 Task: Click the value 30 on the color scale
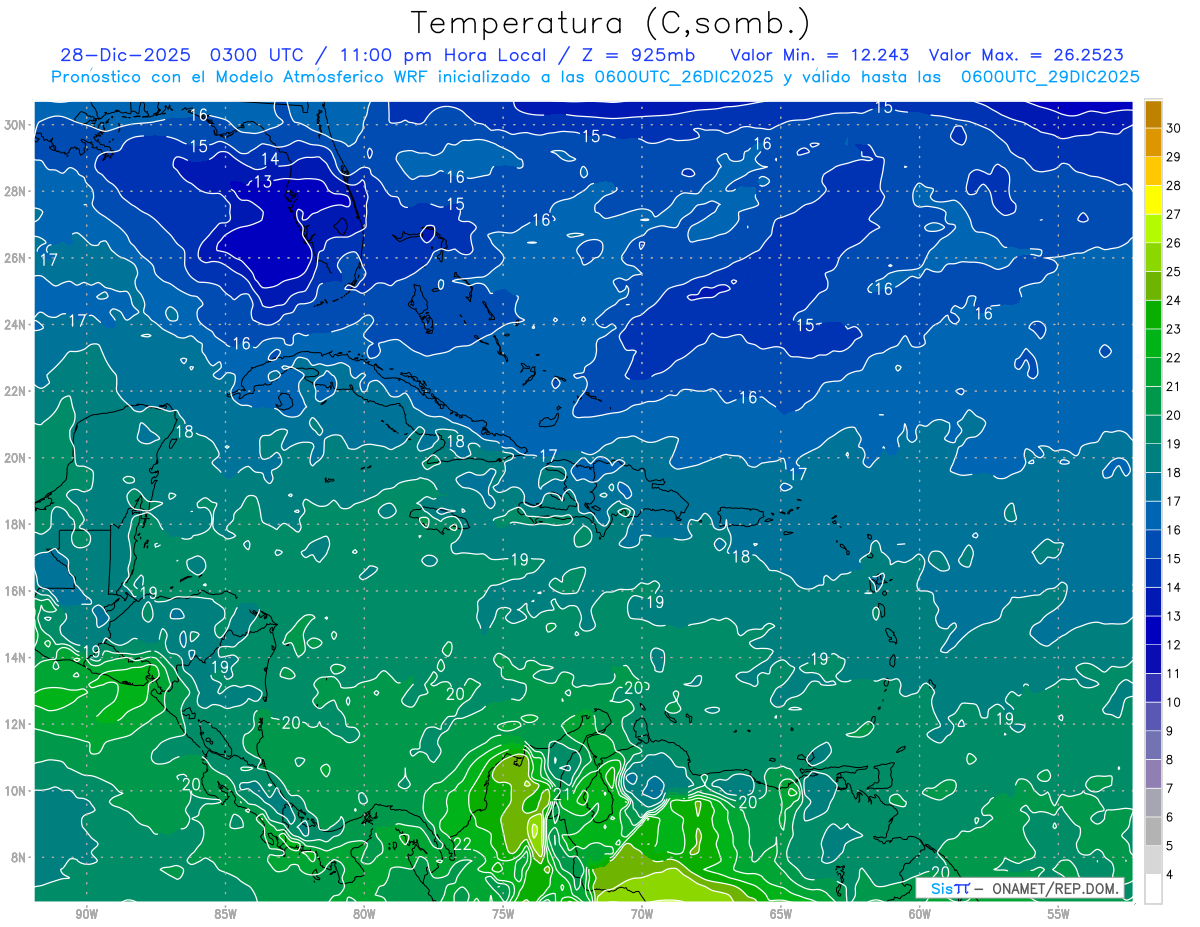coord(1174,128)
